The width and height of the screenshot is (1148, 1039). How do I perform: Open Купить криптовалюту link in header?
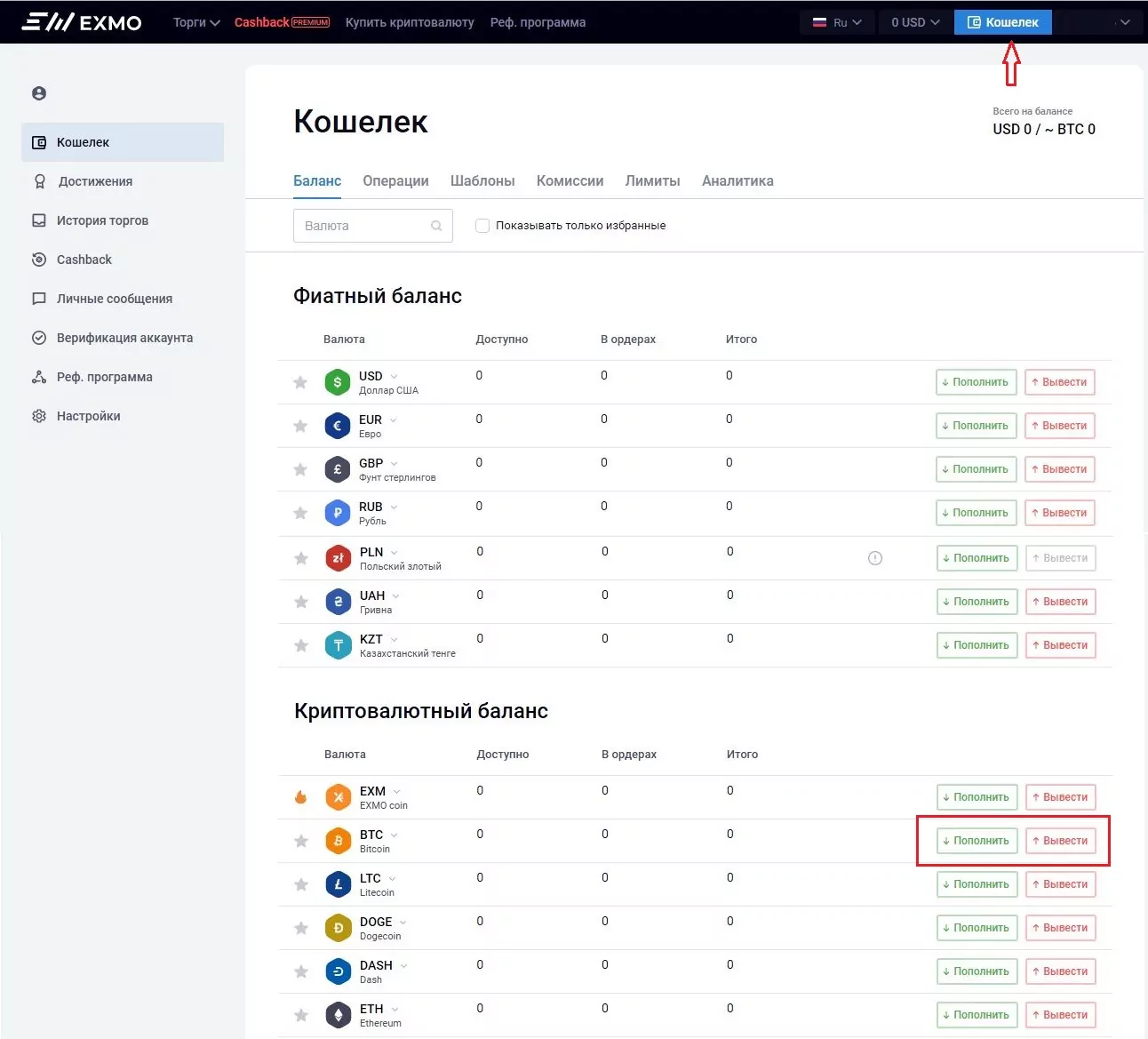pyautogui.click(x=410, y=22)
